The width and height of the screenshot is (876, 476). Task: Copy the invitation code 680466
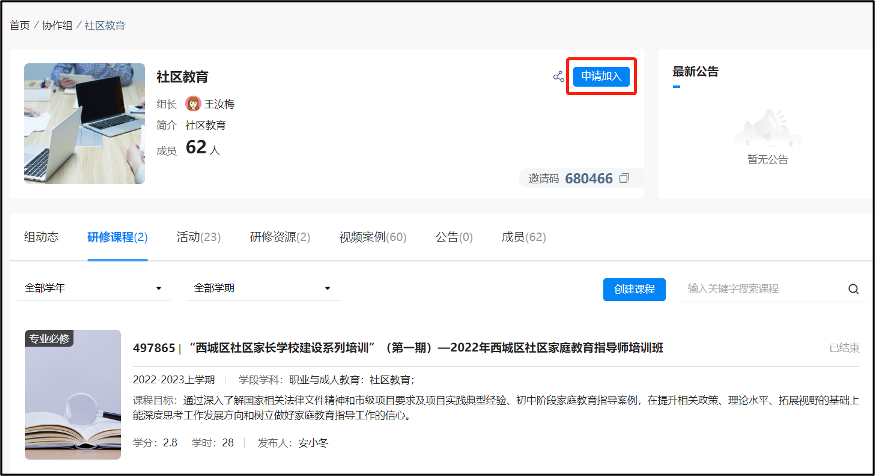click(624, 179)
